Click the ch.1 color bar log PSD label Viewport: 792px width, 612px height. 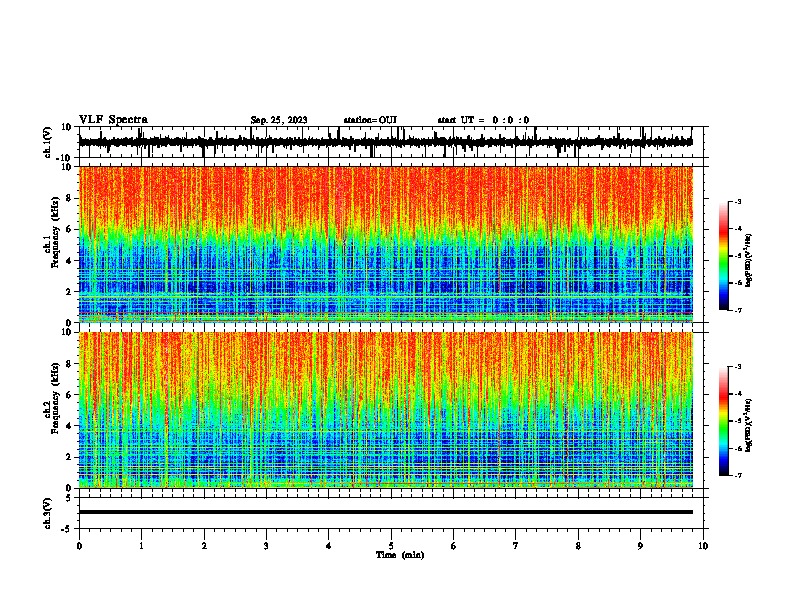[749, 261]
